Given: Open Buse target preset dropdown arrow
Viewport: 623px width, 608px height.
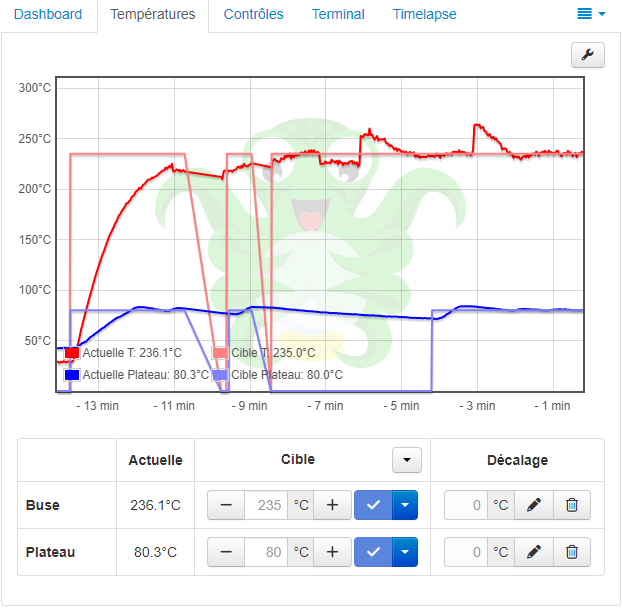Looking at the screenshot, I should (405, 505).
